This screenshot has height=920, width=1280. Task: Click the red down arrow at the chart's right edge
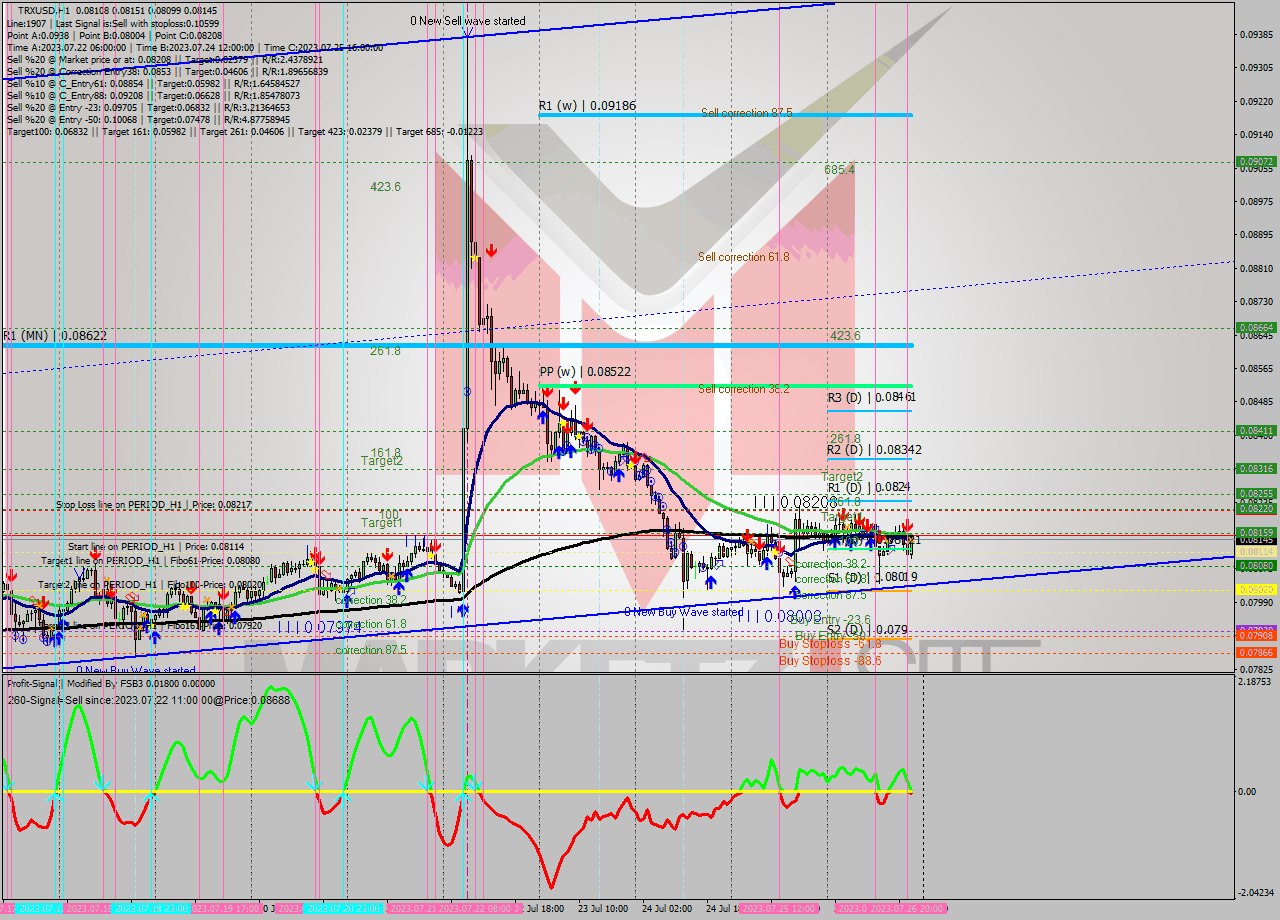point(907,525)
